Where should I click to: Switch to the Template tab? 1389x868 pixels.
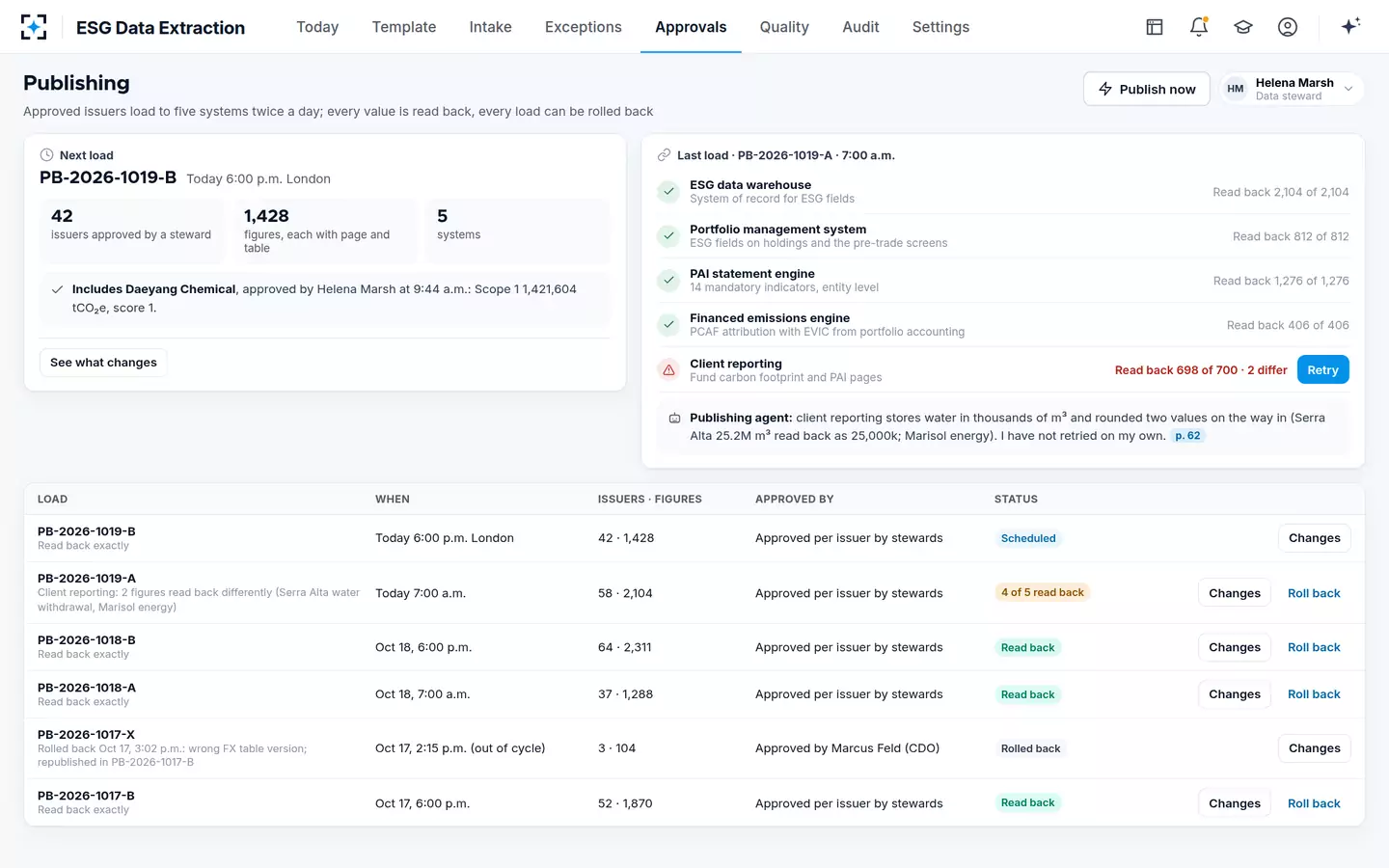click(404, 27)
